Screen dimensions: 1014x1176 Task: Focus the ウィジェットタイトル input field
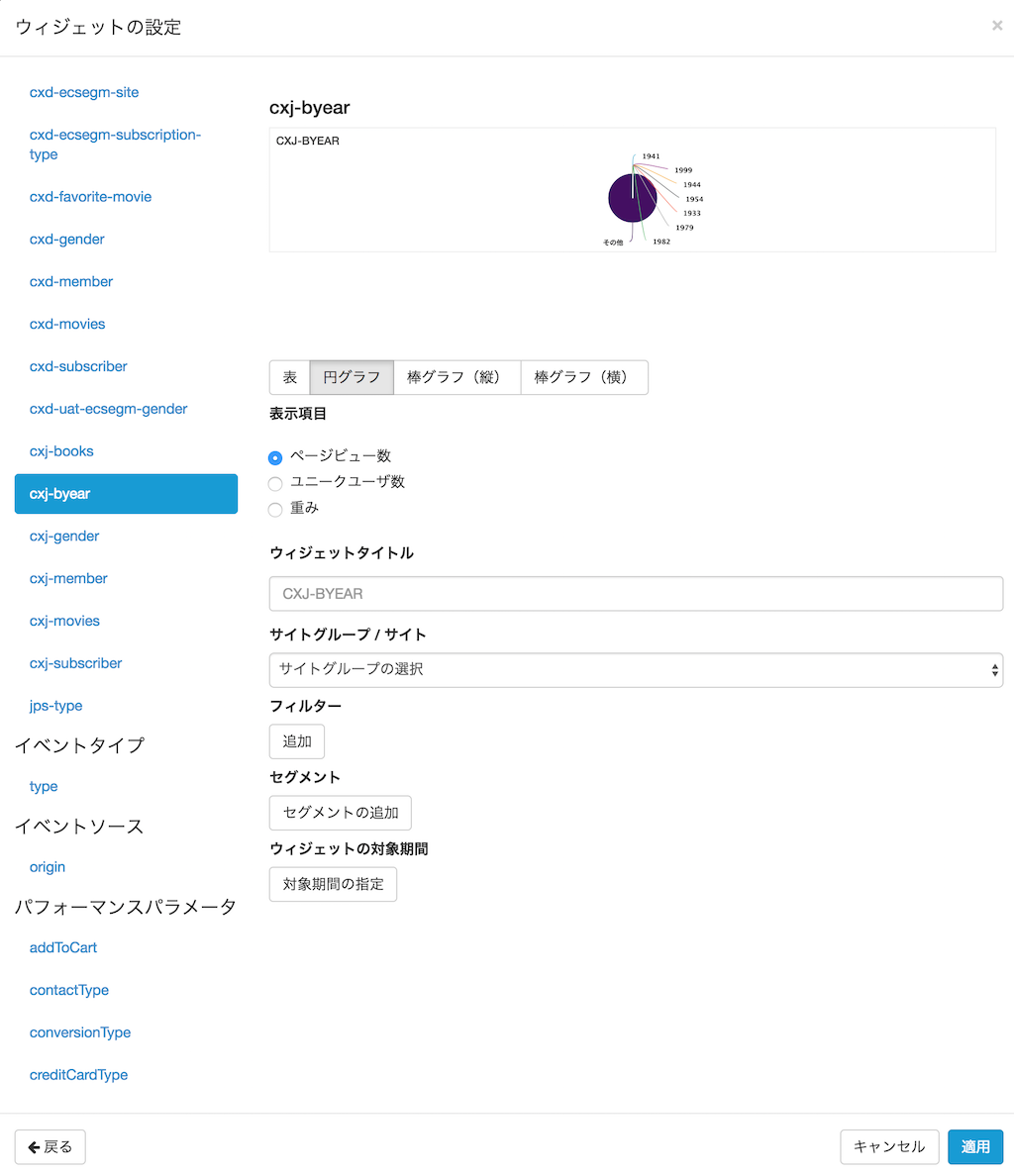(x=636, y=594)
